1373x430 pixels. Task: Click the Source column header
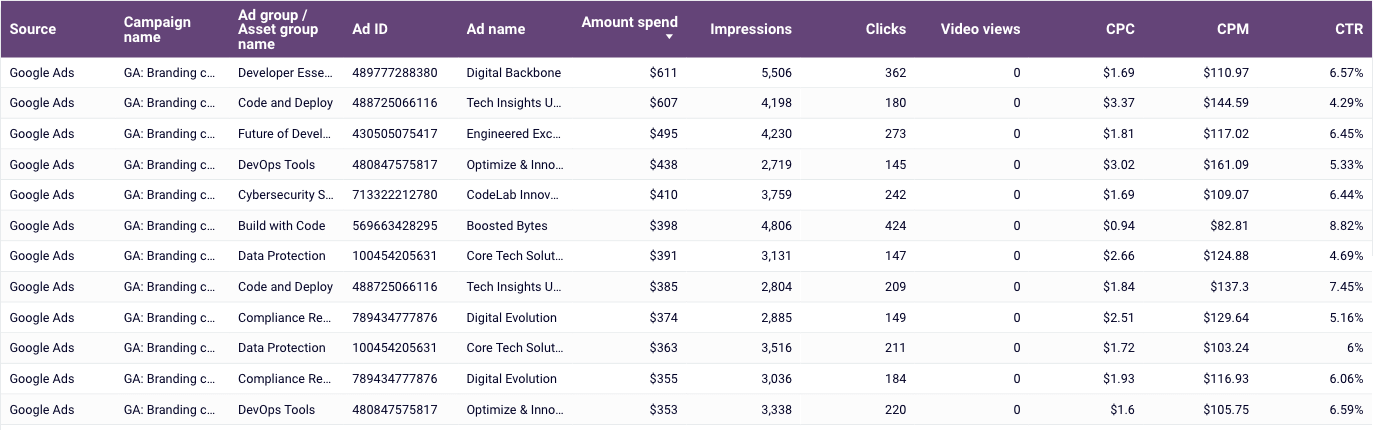click(33, 29)
